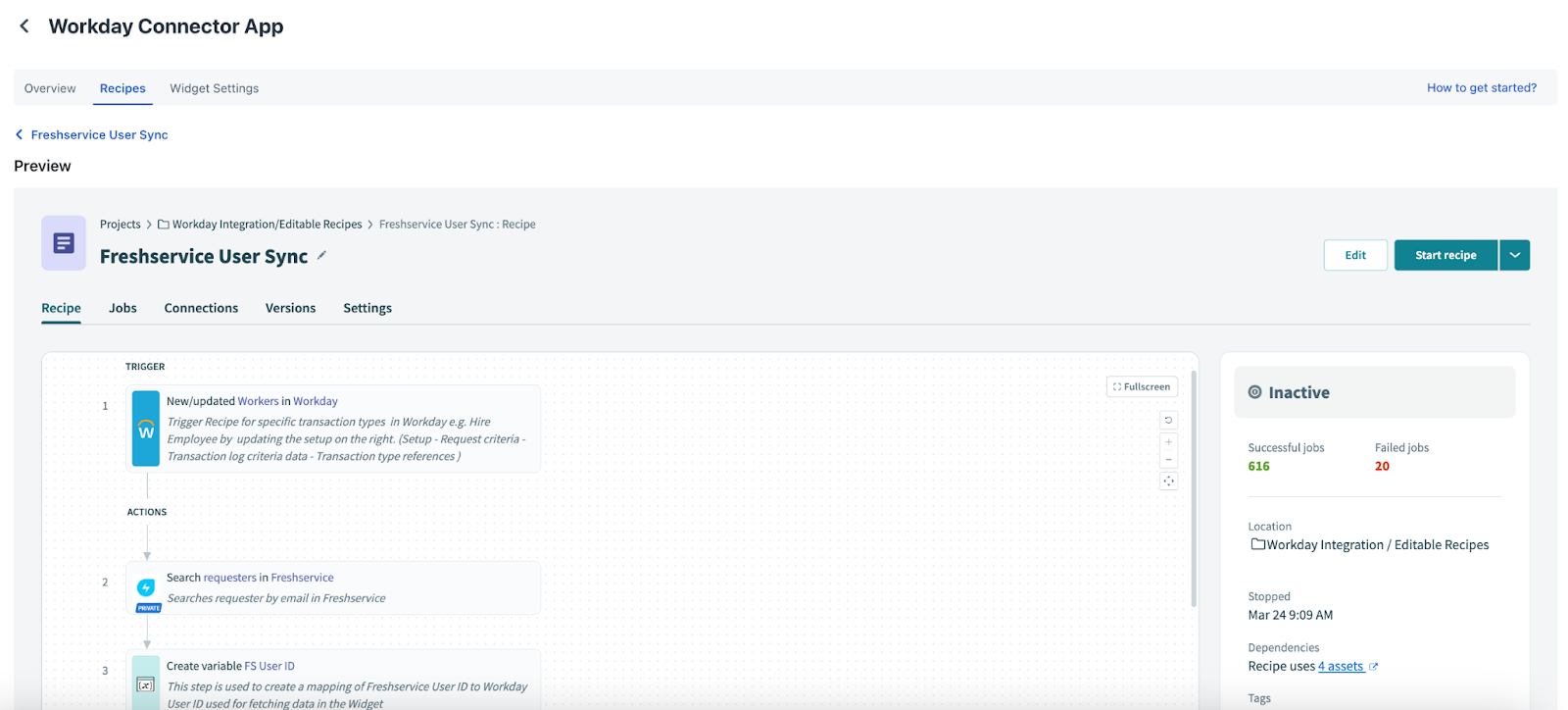The width and height of the screenshot is (1568, 710).
Task: Open Workday Integration/Editable Recipes breadcrumb
Action: tap(267, 225)
